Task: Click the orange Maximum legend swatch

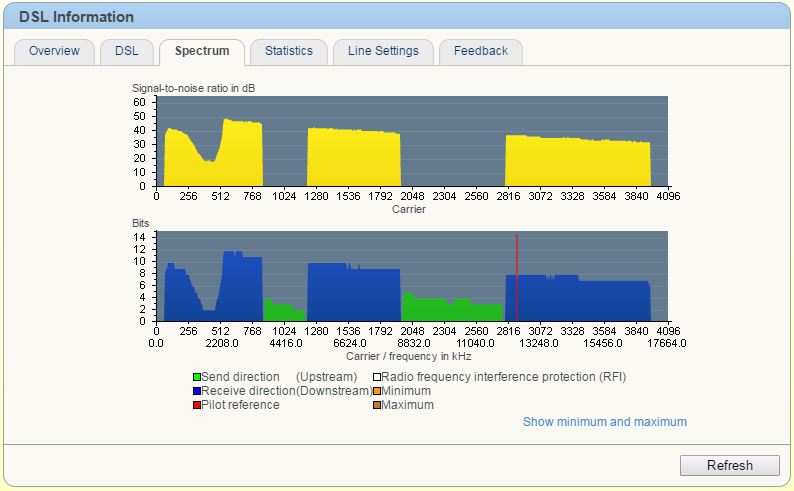Action: 377,406
